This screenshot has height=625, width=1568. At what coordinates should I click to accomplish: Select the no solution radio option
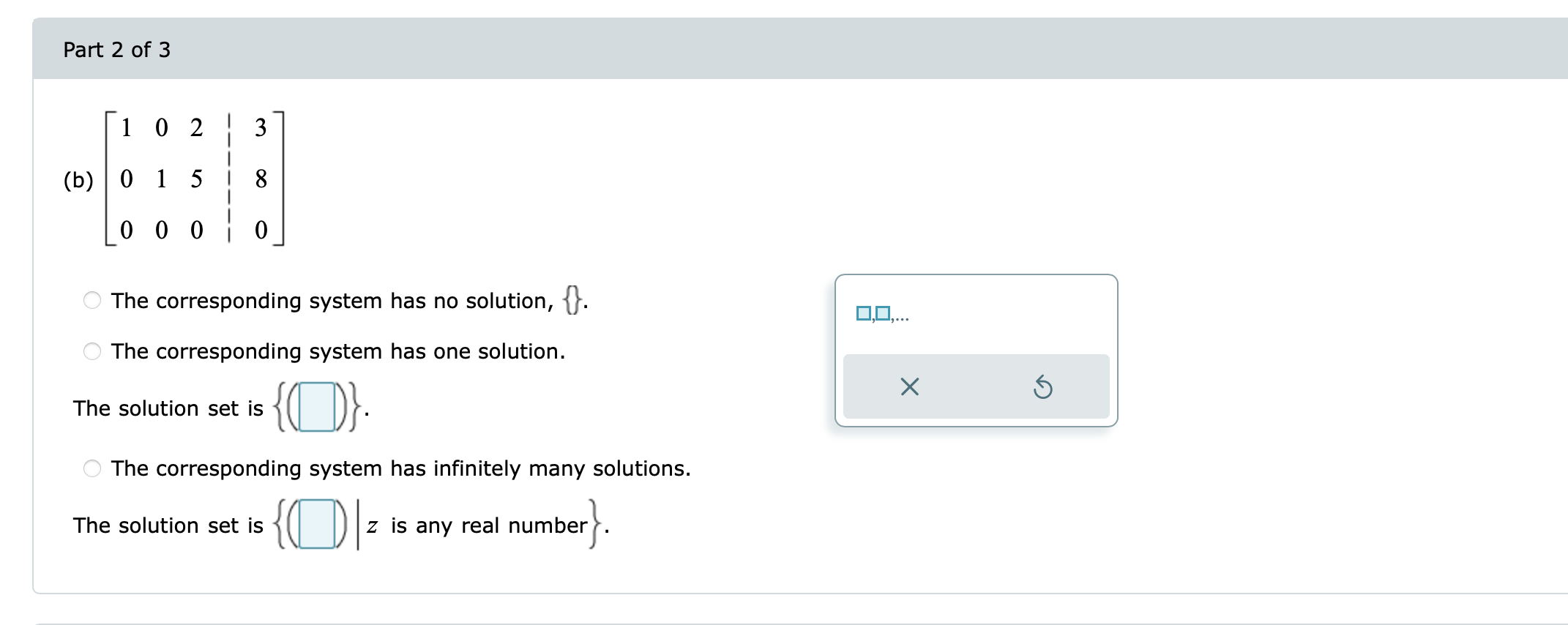(x=91, y=300)
